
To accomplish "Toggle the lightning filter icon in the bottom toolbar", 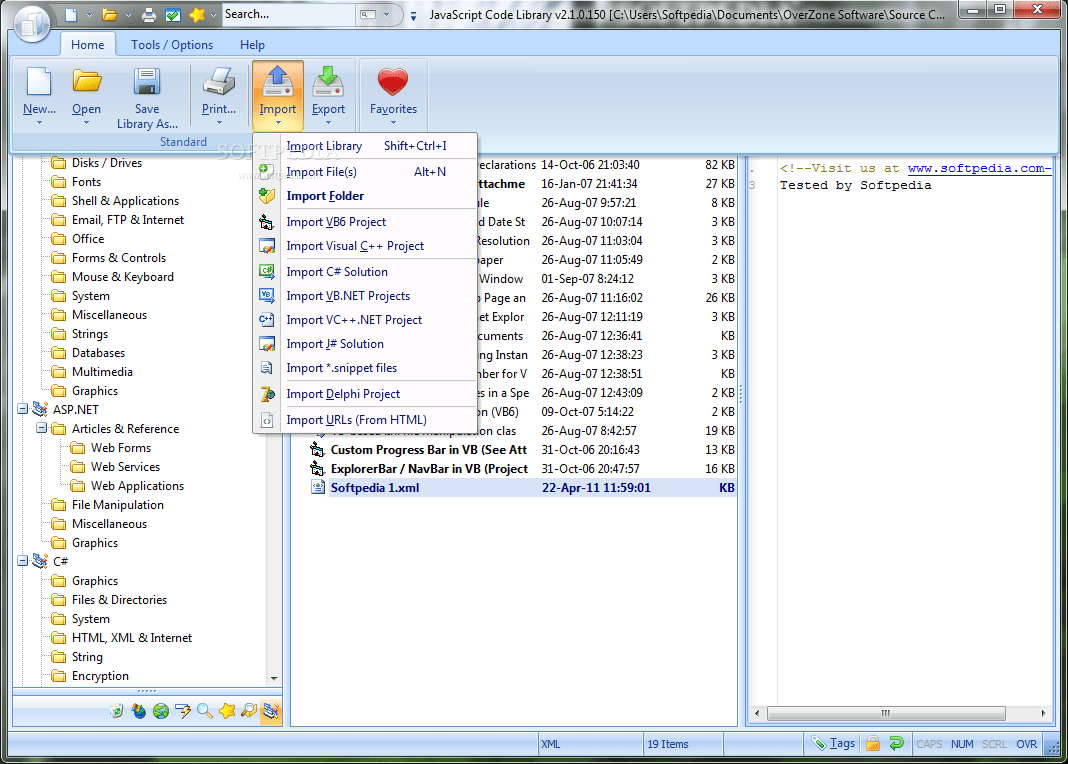I will point(183,710).
